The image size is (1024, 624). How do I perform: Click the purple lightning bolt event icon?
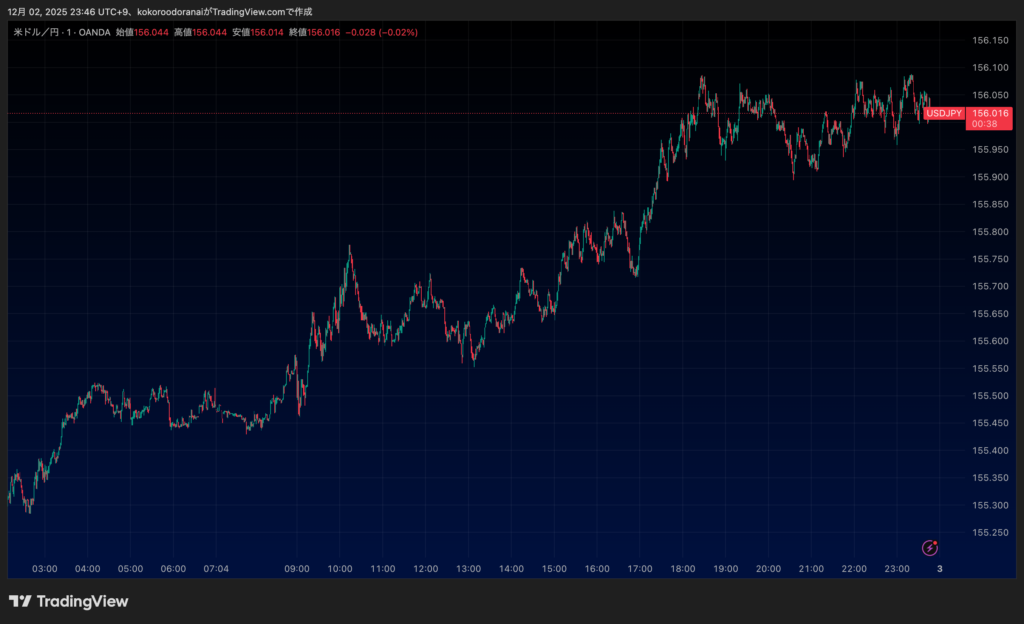(930, 547)
